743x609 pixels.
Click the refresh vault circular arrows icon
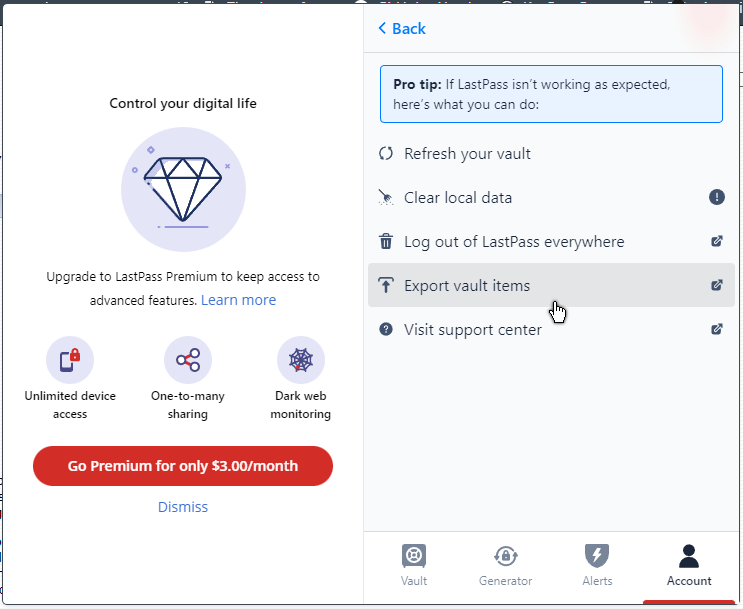pyautogui.click(x=386, y=154)
